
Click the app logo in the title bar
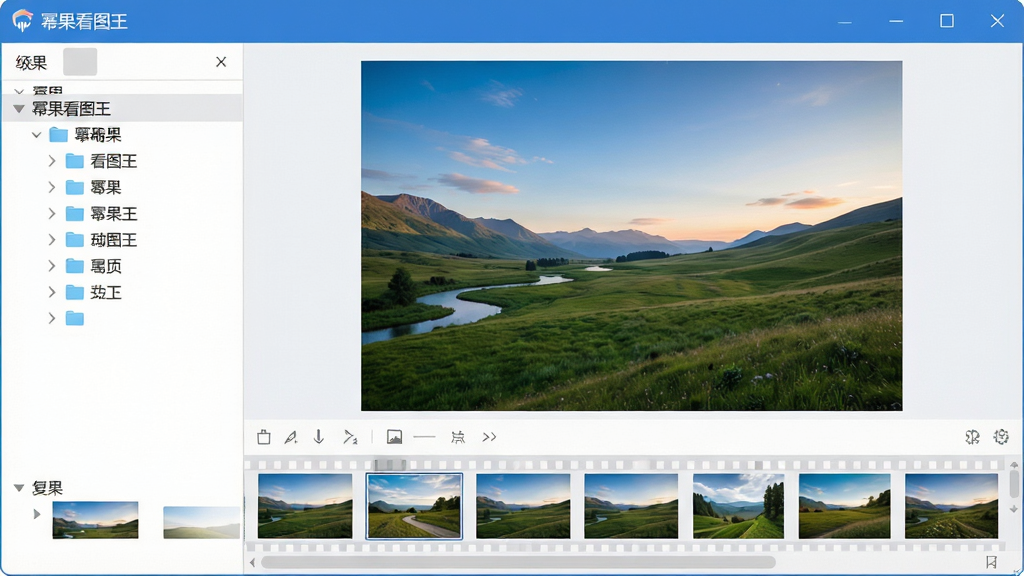click(x=22, y=20)
